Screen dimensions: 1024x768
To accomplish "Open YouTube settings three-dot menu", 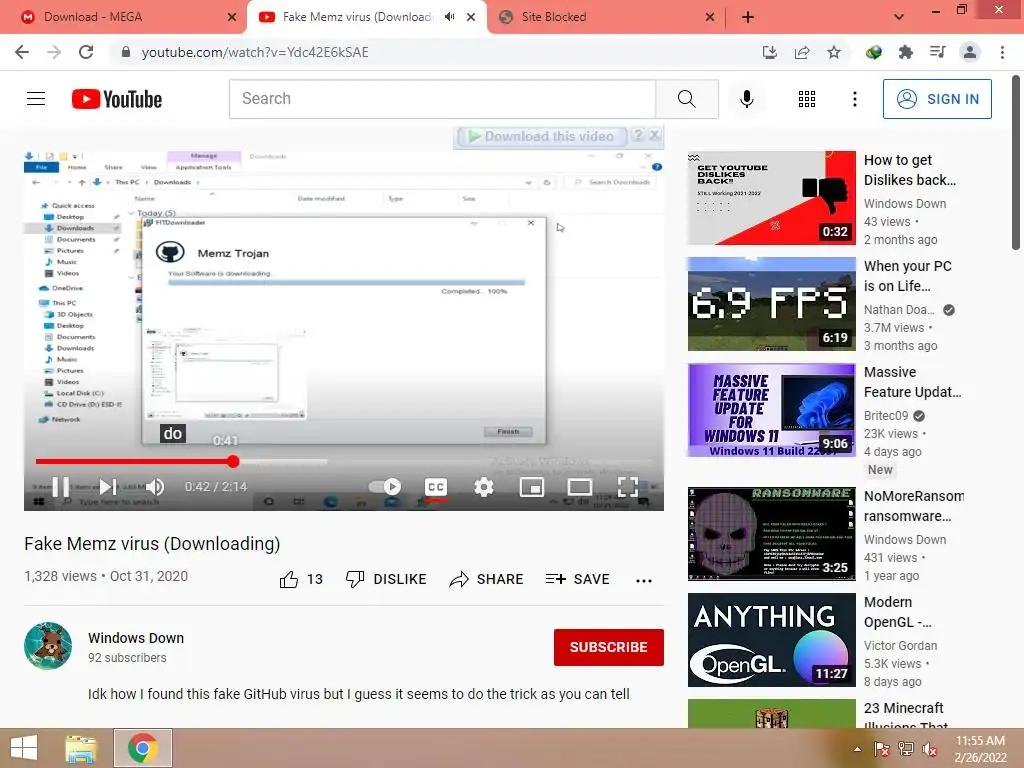I will pyautogui.click(x=854, y=99).
